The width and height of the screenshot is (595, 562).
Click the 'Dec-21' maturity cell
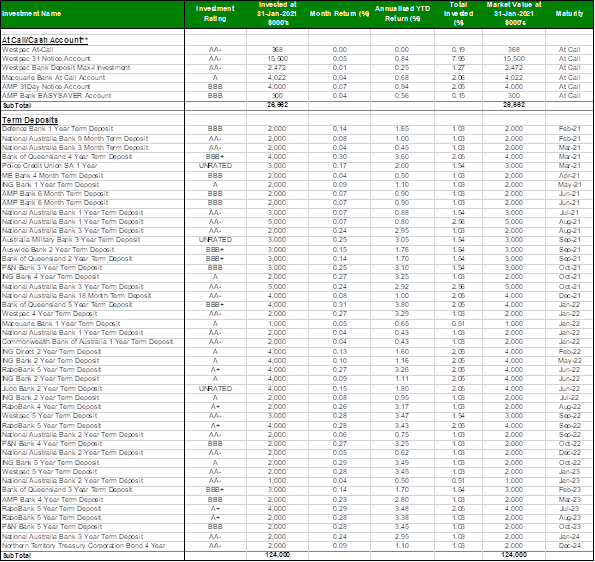click(569, 296)
